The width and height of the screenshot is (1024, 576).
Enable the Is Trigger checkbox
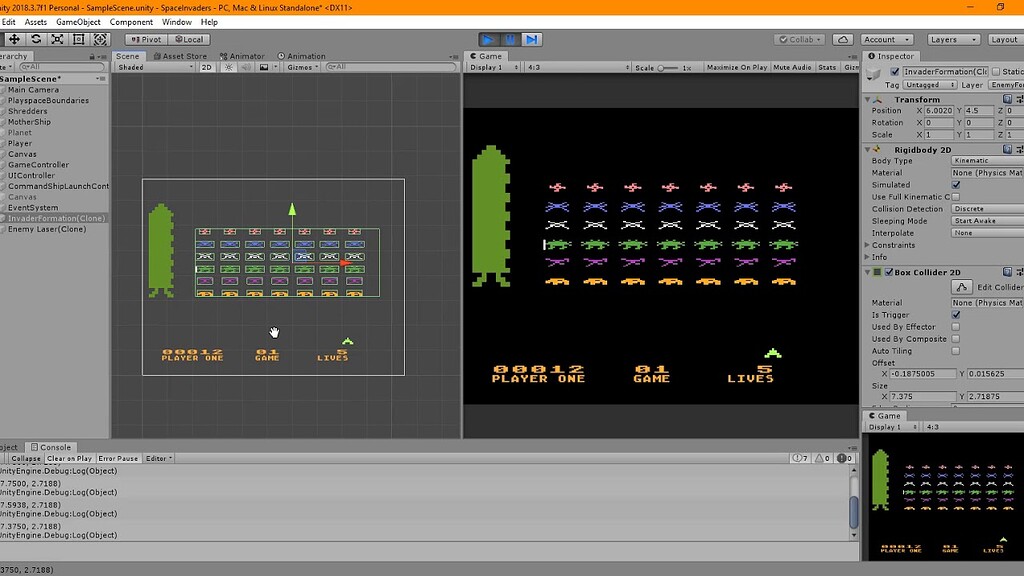(955, 314)
